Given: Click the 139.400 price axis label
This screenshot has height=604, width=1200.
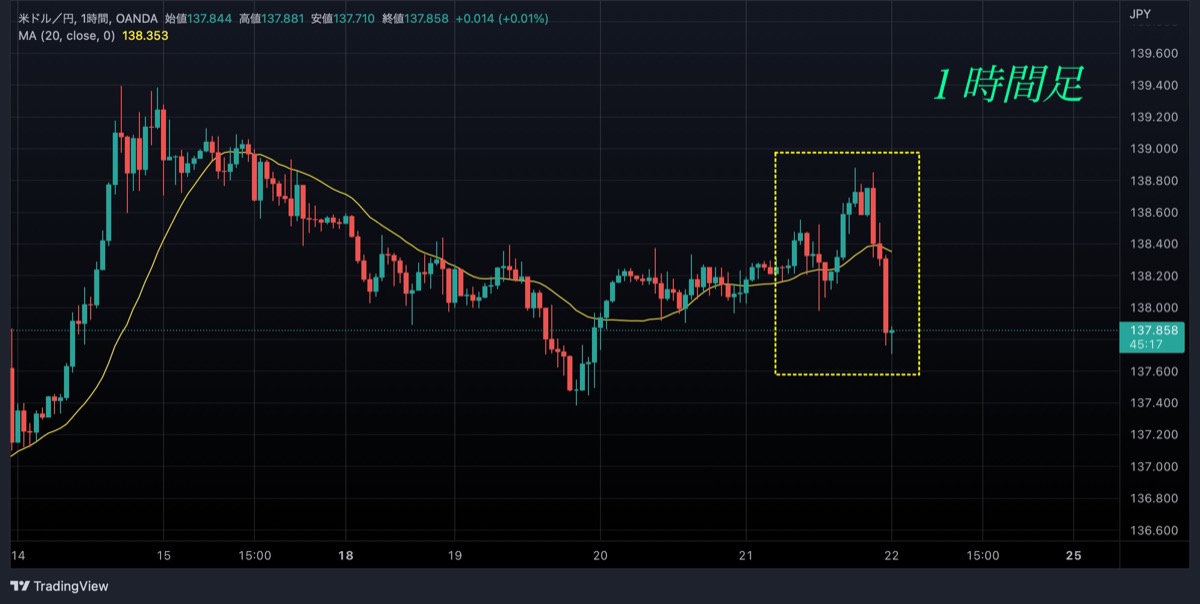Looking at the screenshot, I should 1152,86.
